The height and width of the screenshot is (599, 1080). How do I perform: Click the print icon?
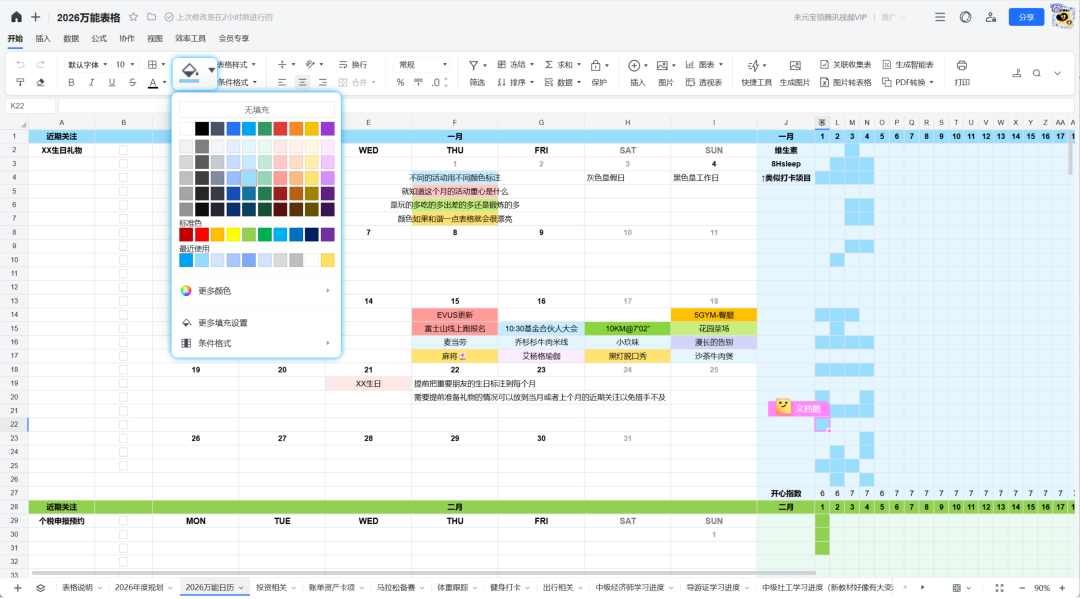point(961,65)
